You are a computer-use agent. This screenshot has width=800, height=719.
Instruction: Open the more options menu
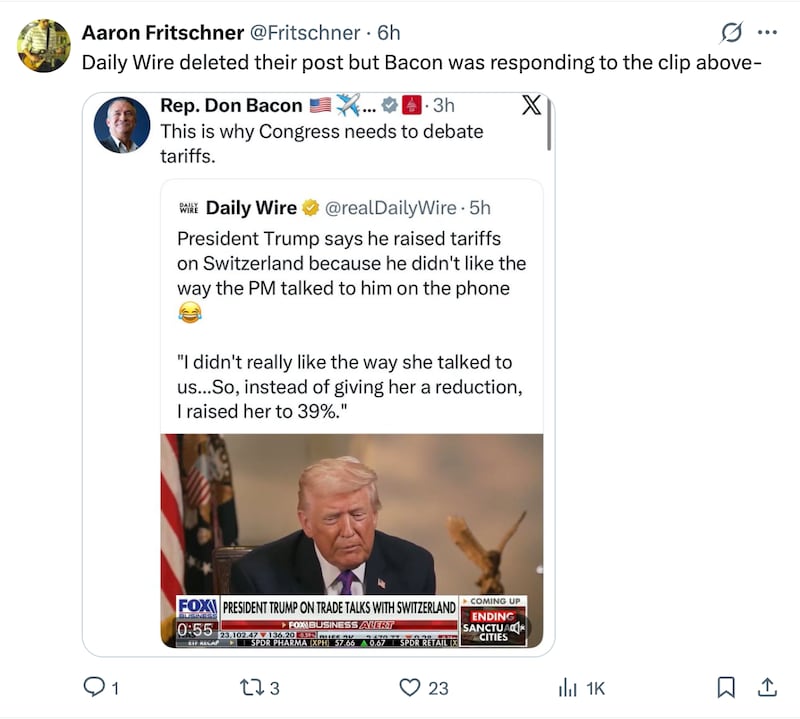tap(769, 31)
